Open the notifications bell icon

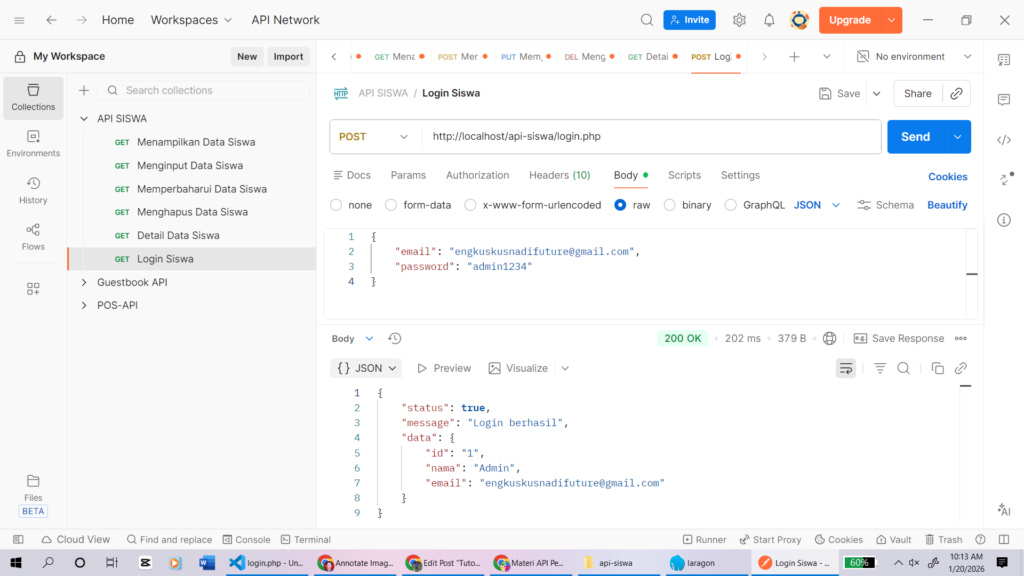click(769, 20)
